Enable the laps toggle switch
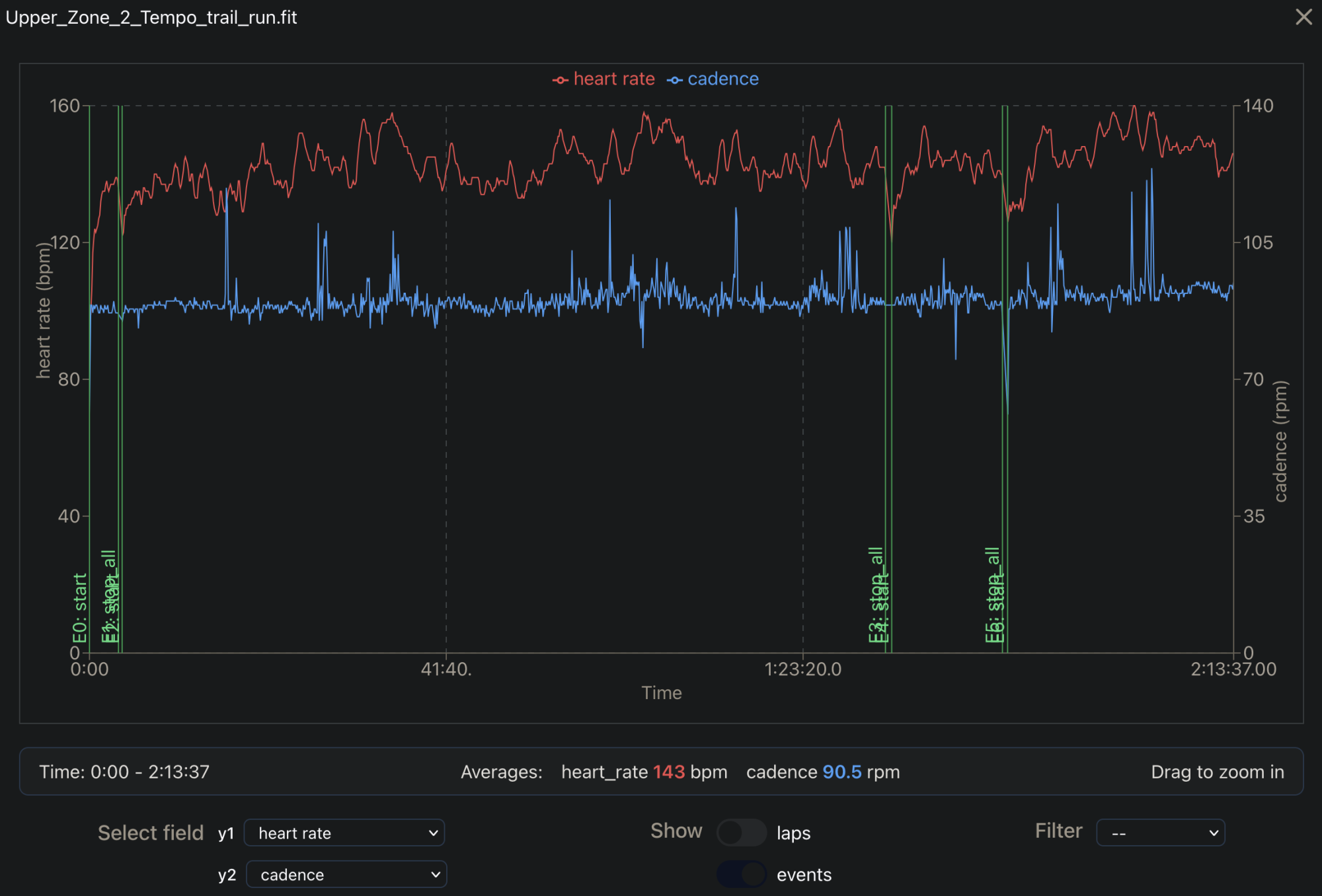This screenshot has height=896, width=1322. [741, 833]
